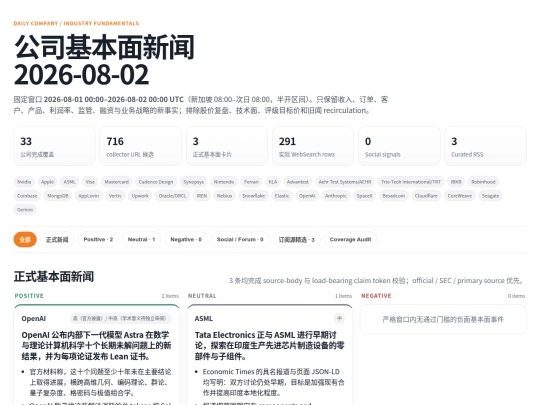
Task: Select the Broadcom company chip
Action: 394,196
